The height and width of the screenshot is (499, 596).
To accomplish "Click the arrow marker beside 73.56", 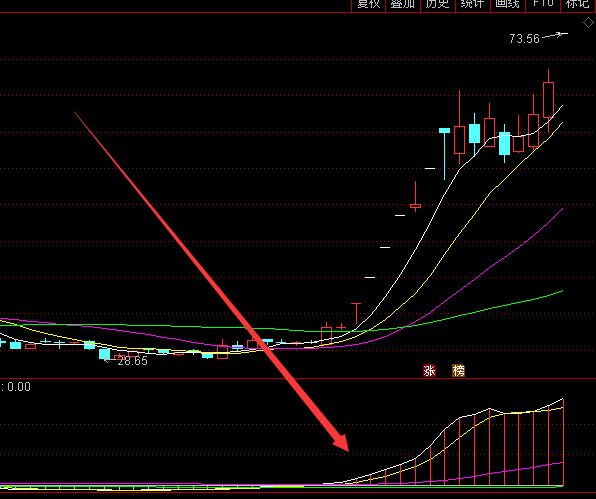I will pyautogui.click(x=556, y=35).
